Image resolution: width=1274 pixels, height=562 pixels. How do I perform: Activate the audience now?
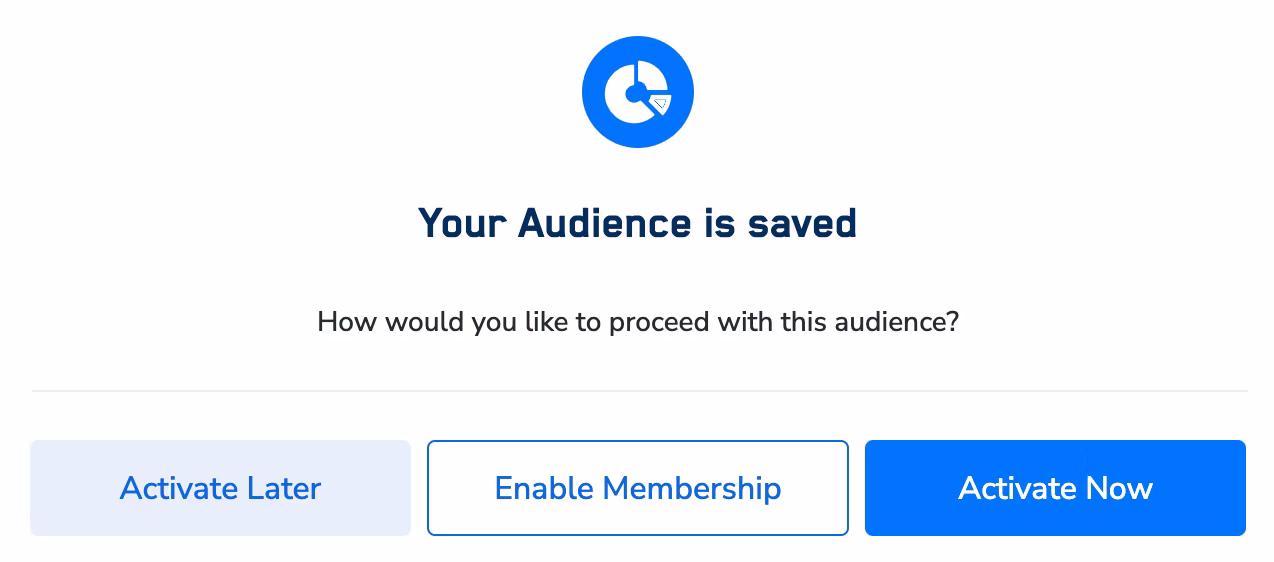point(1055,488)
